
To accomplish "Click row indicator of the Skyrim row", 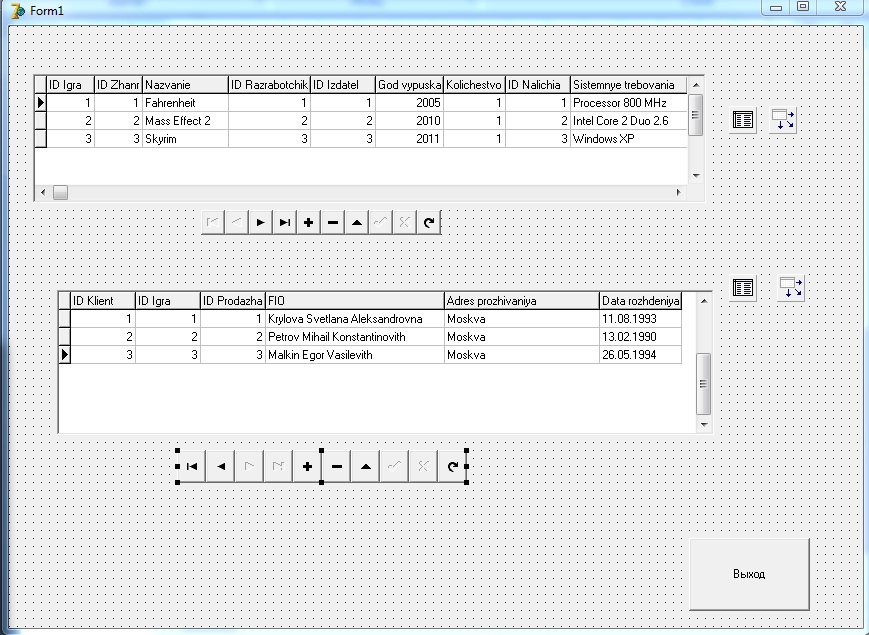I will click(x=40, y=139).
